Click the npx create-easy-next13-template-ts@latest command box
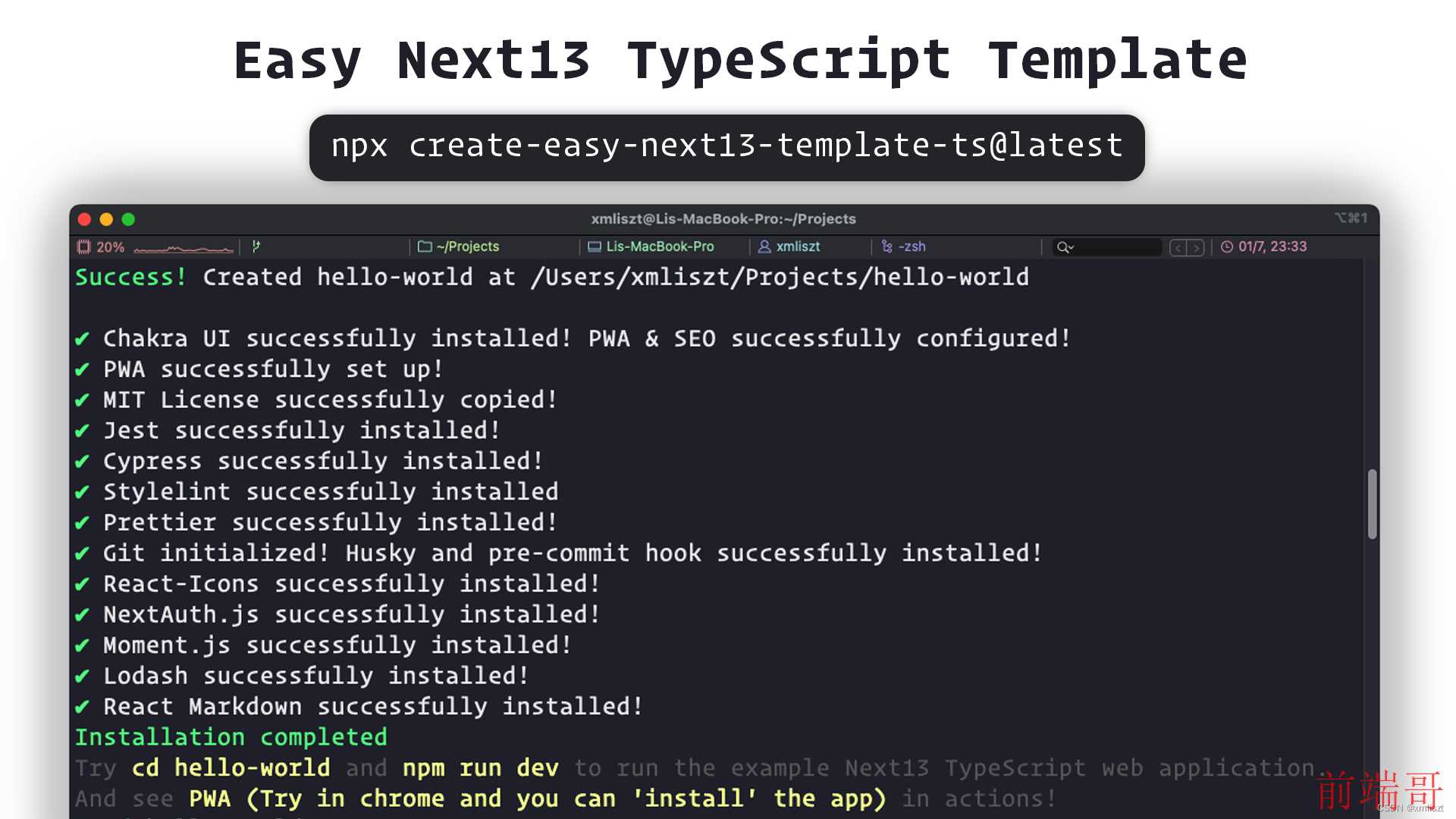 tap(726, 147)
